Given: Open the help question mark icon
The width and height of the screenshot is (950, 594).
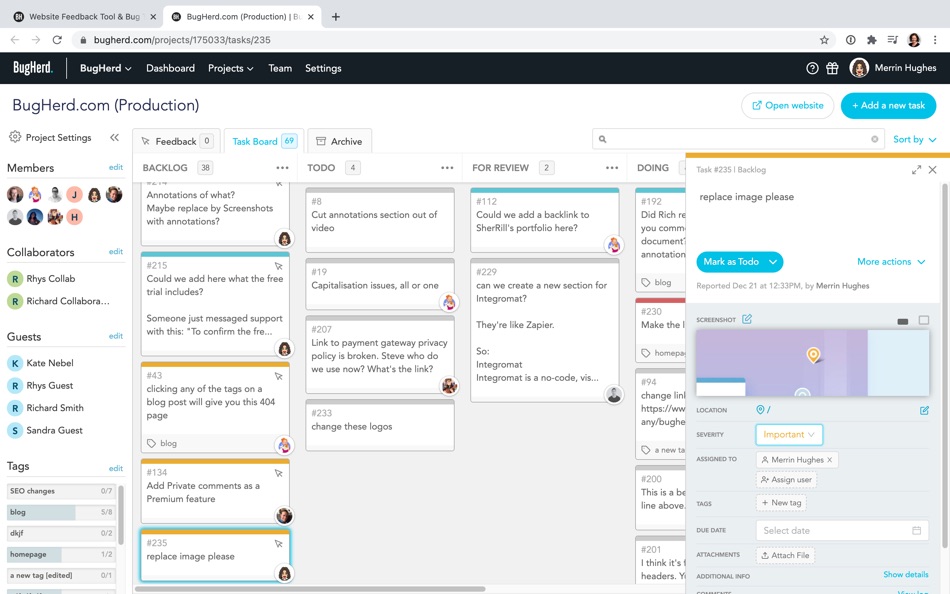Looking at the screenshot, I should click(x=812, y=68).
